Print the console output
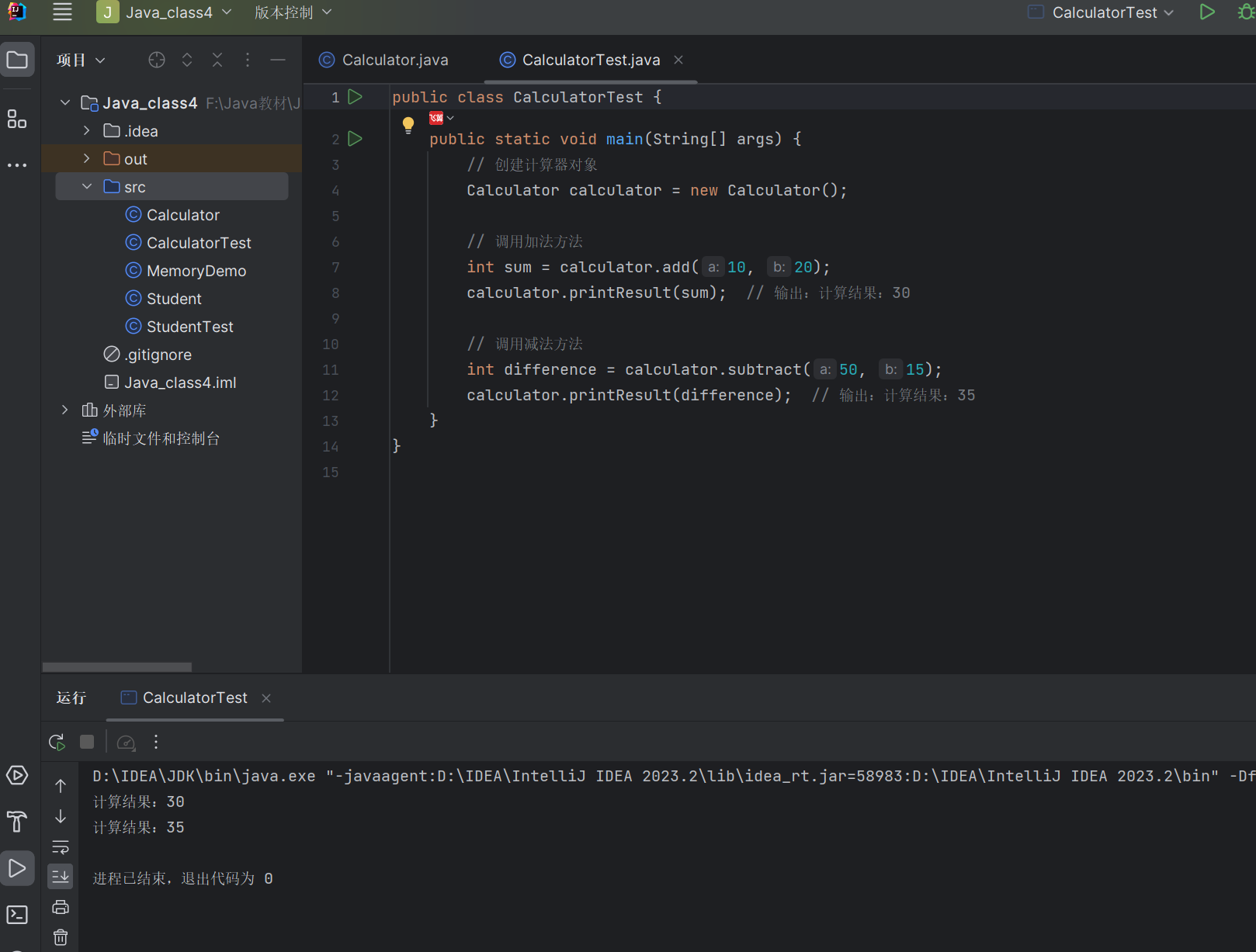1256x952 pixels. 61,907
